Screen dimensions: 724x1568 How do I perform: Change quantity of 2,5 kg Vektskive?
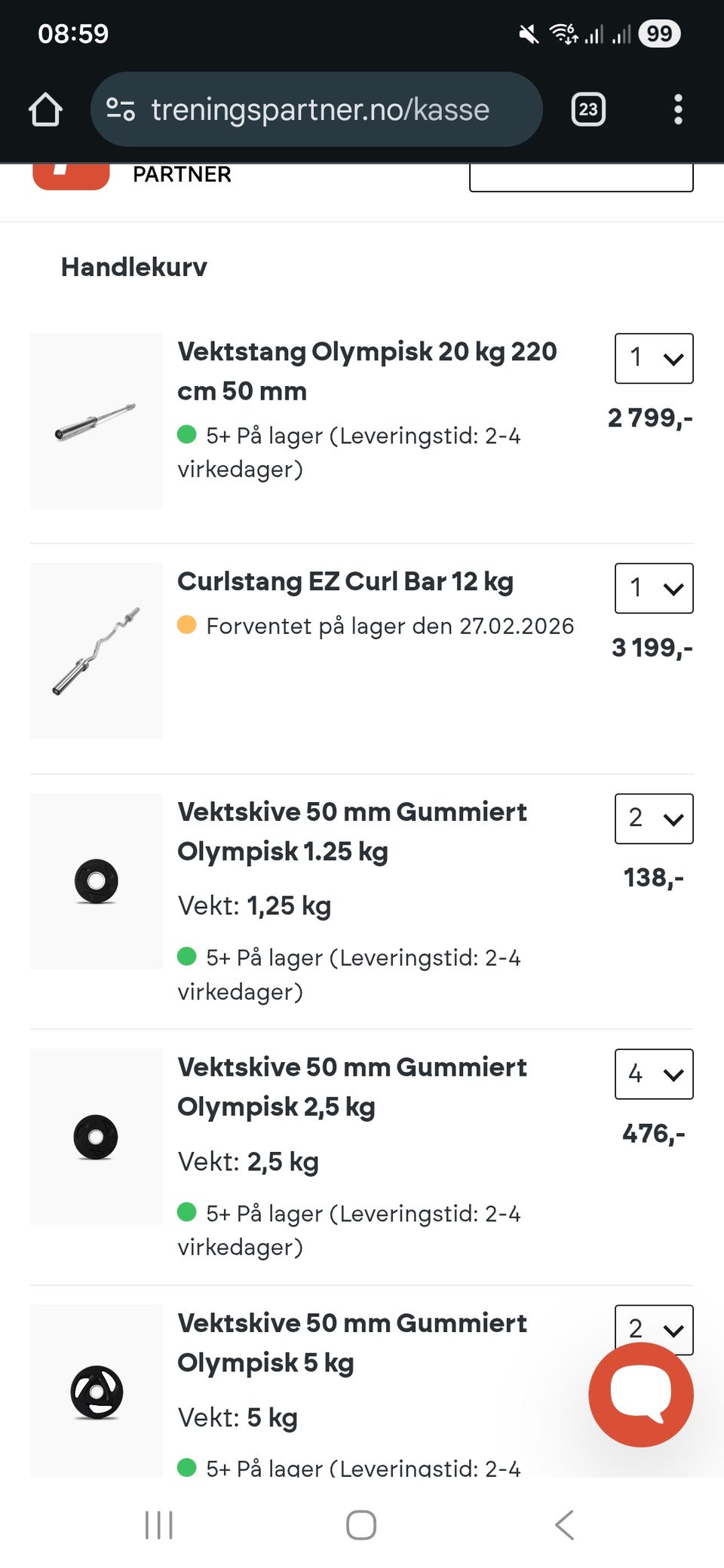tap(654, 1074)
